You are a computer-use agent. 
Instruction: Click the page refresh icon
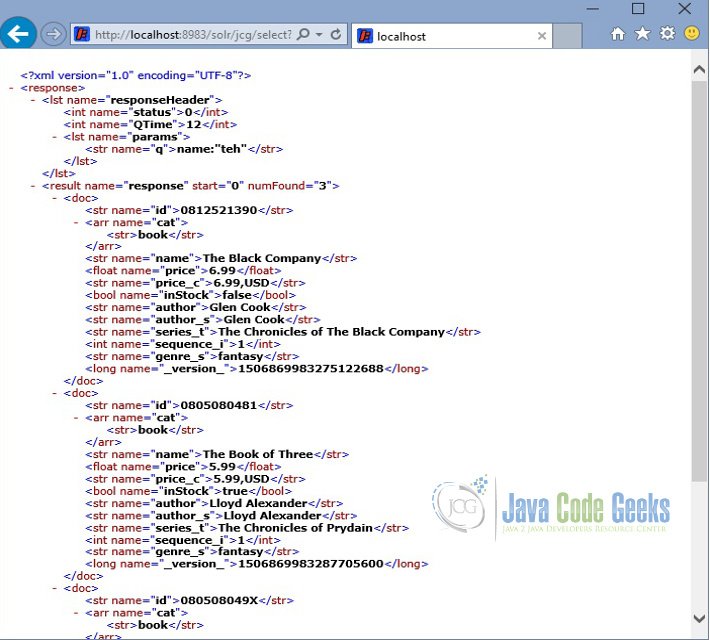click(336, 34)
